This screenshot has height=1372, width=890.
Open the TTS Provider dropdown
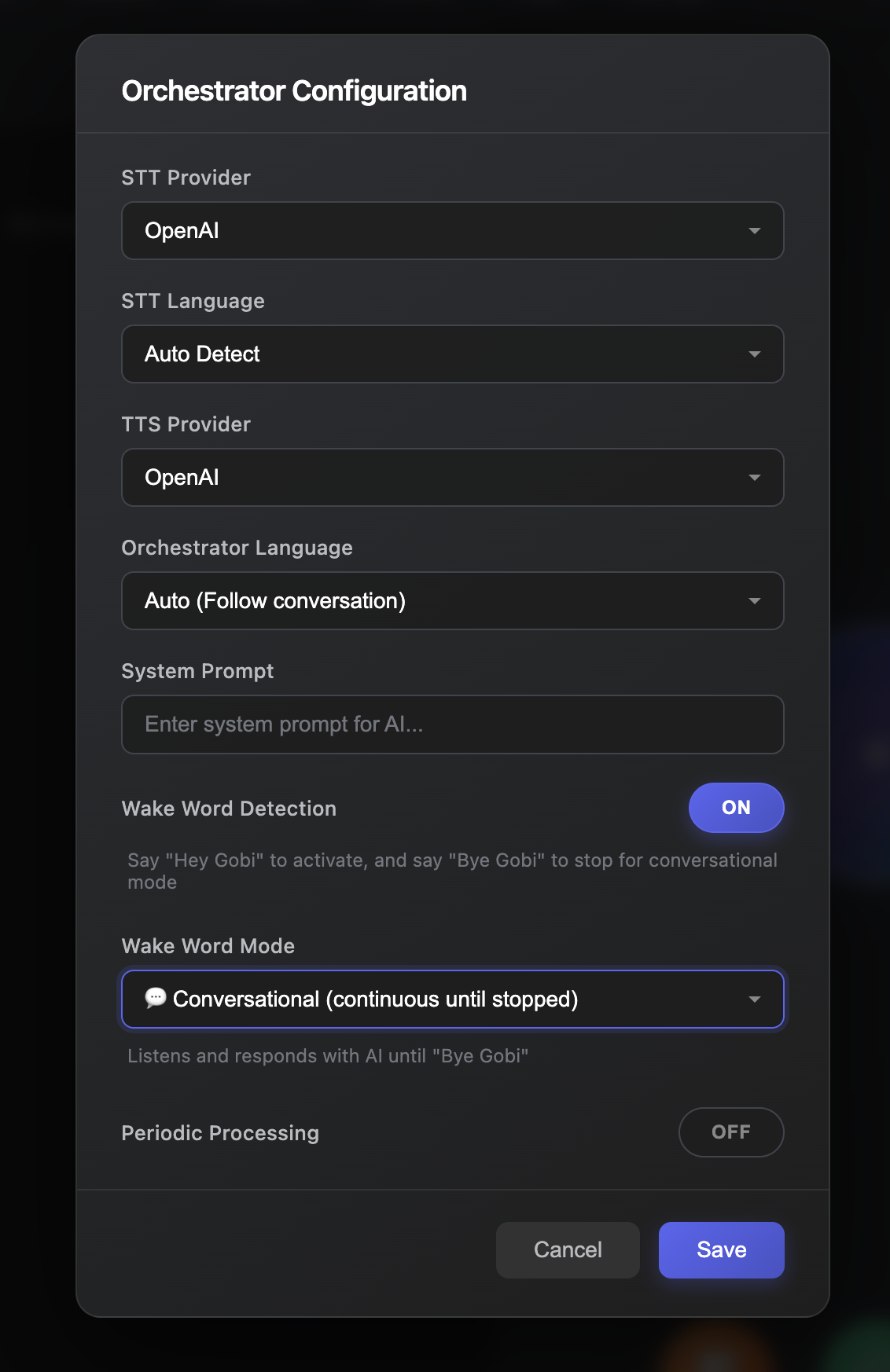click(452, 477)
